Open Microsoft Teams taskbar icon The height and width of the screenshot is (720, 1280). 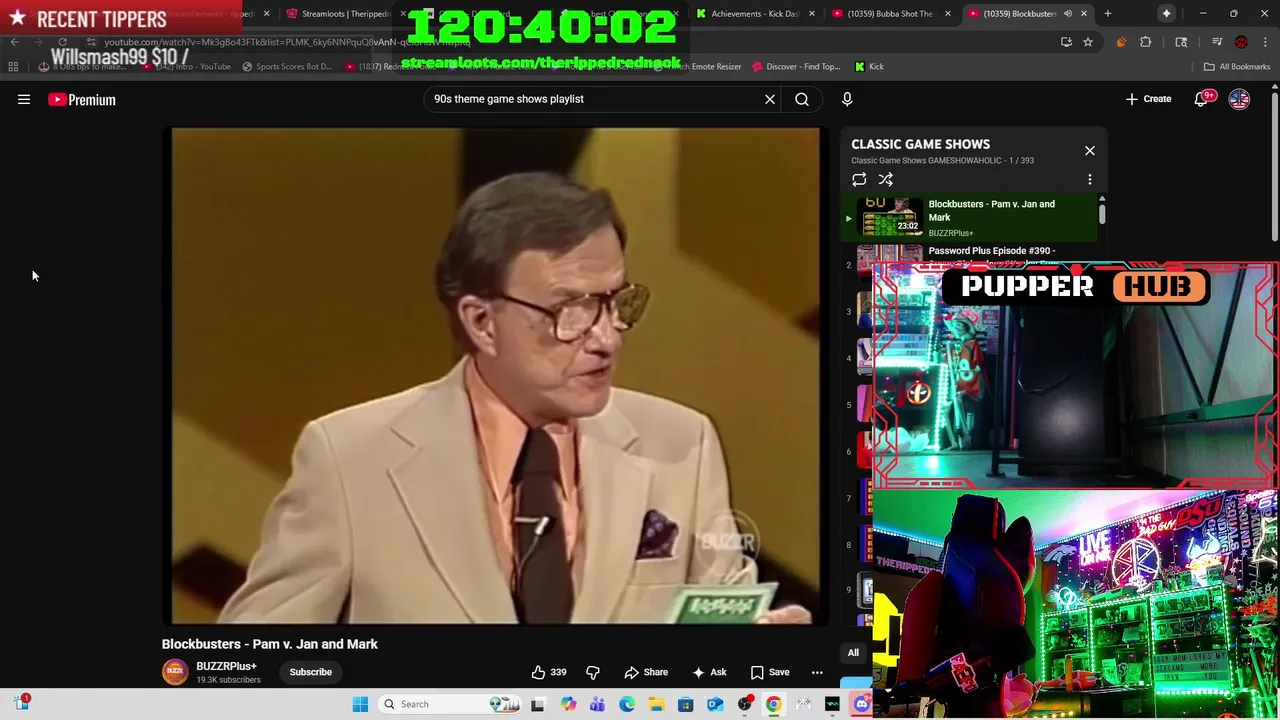coord(597,704)
